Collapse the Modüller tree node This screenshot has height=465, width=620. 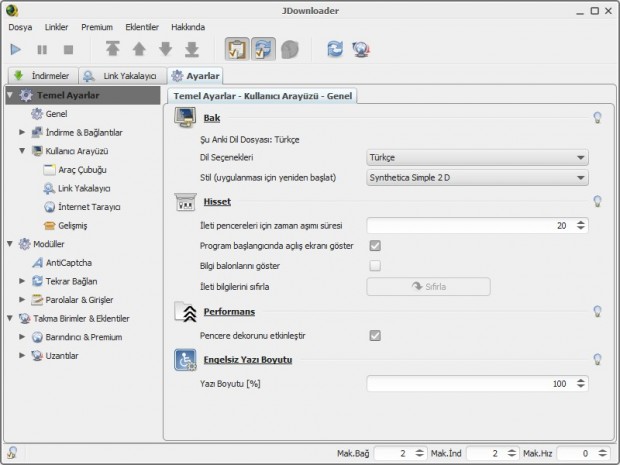point(10,244)
